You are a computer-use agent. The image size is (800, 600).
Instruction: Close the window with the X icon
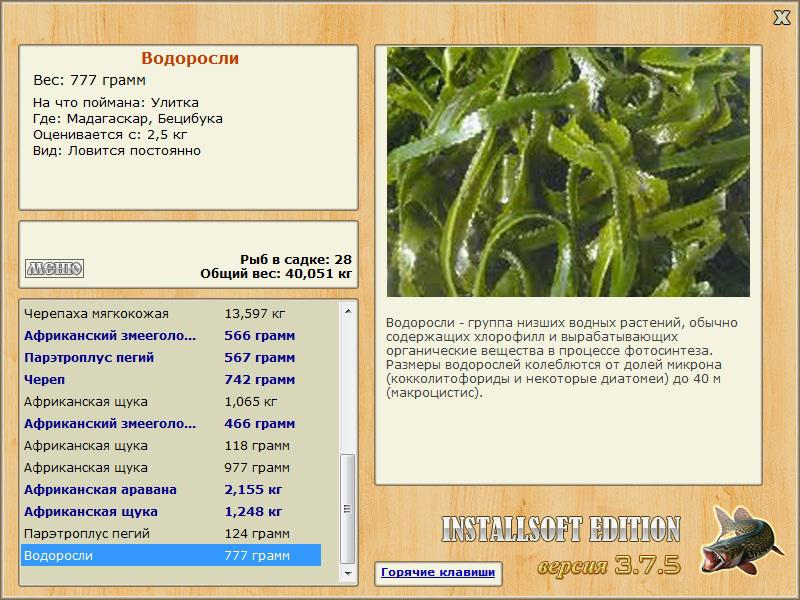pyautogui.click(x=781, y=18)
